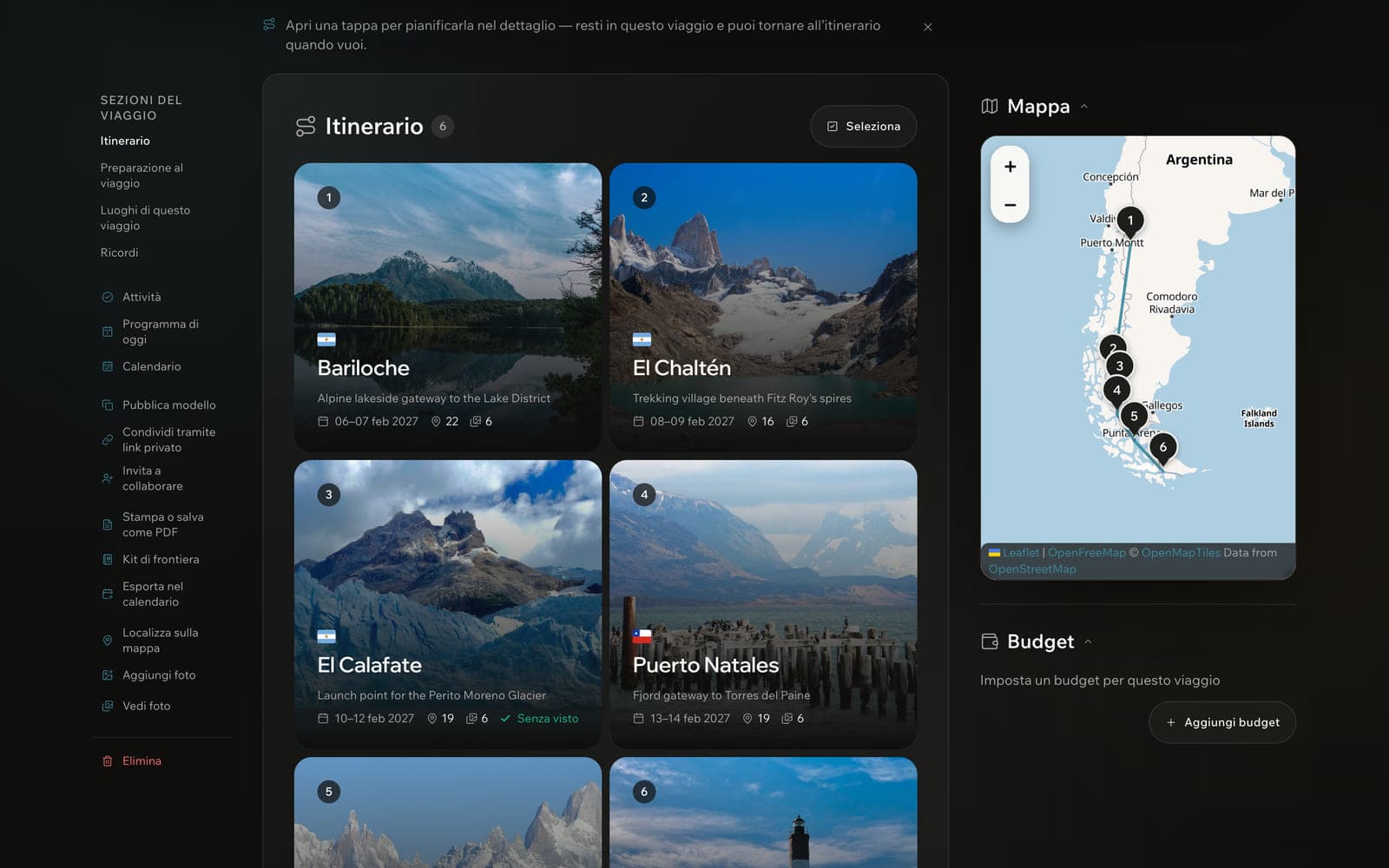1389x868 pixels.
Task: Dismiss the info banner
Action: click(928, 27)
